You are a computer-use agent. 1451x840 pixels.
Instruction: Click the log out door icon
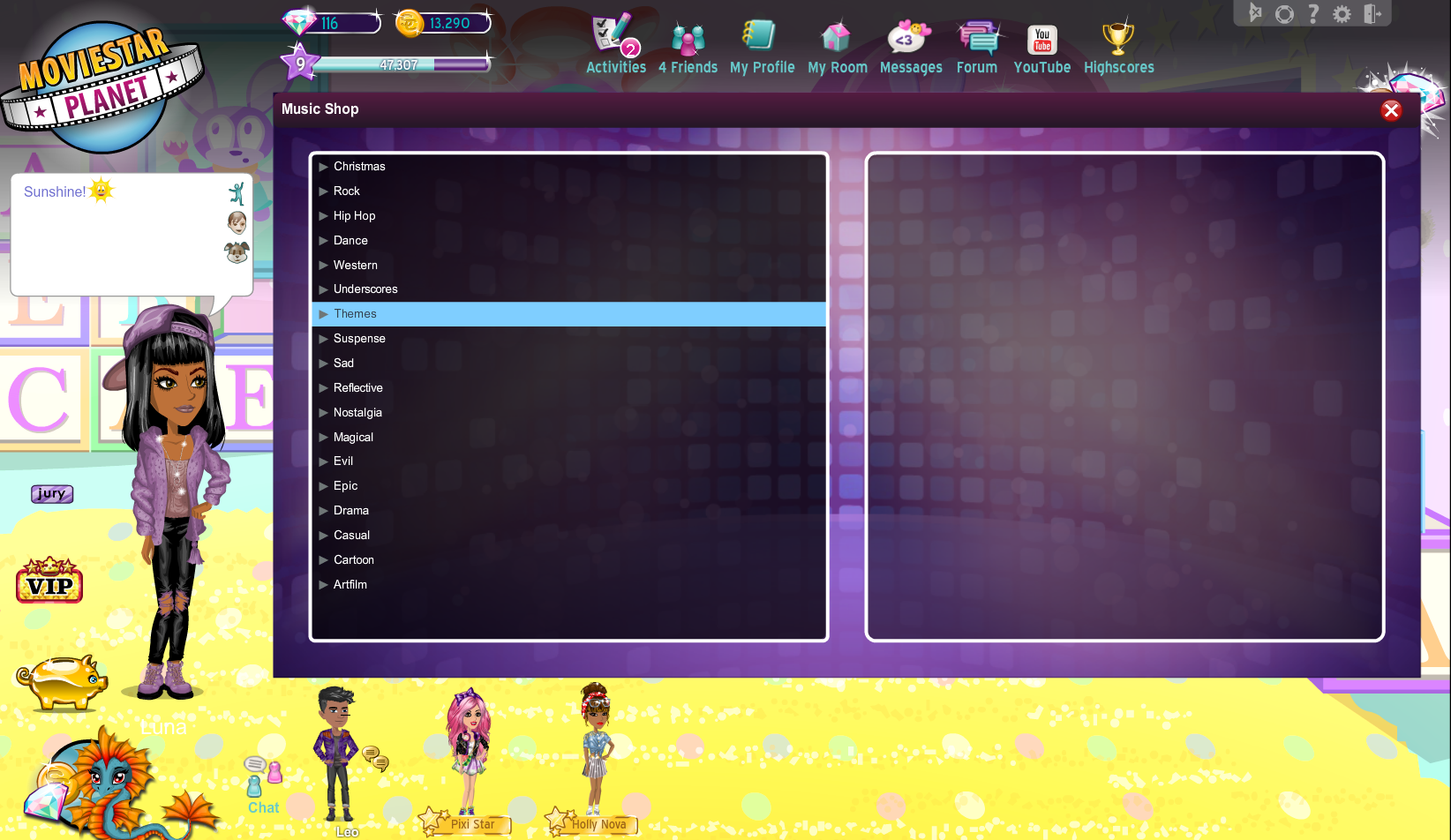(1372, 13)
